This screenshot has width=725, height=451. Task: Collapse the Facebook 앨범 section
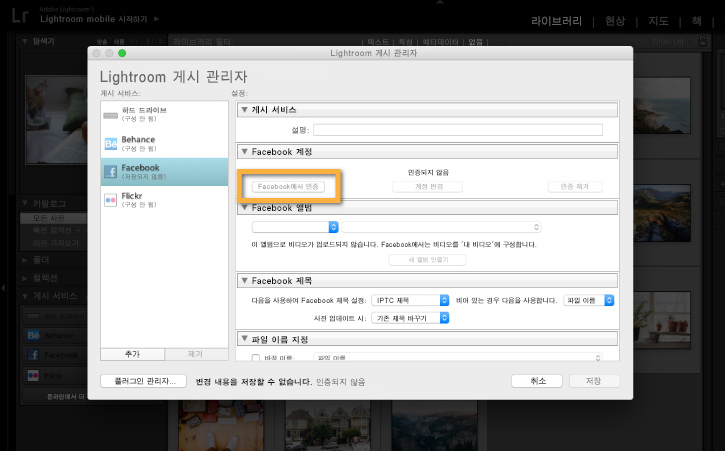tap(245, 208)
